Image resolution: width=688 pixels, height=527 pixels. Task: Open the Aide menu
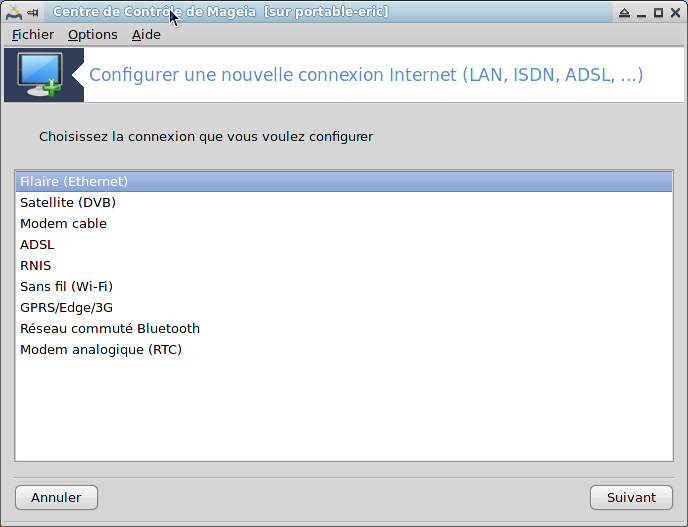[x=146, y=35]
